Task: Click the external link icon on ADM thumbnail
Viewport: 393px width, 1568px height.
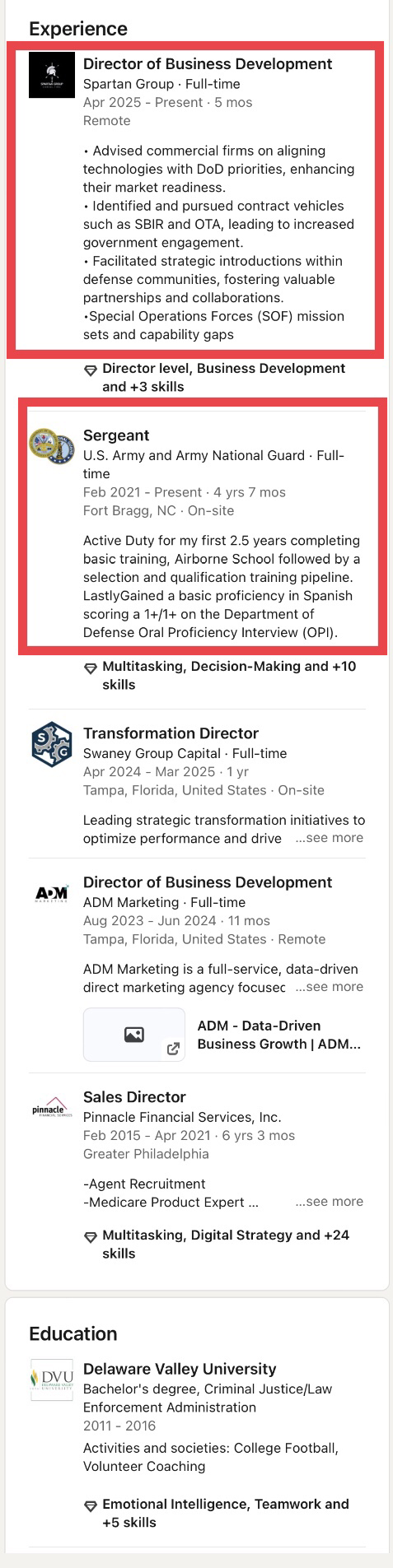Action: tap(173, 1049)
